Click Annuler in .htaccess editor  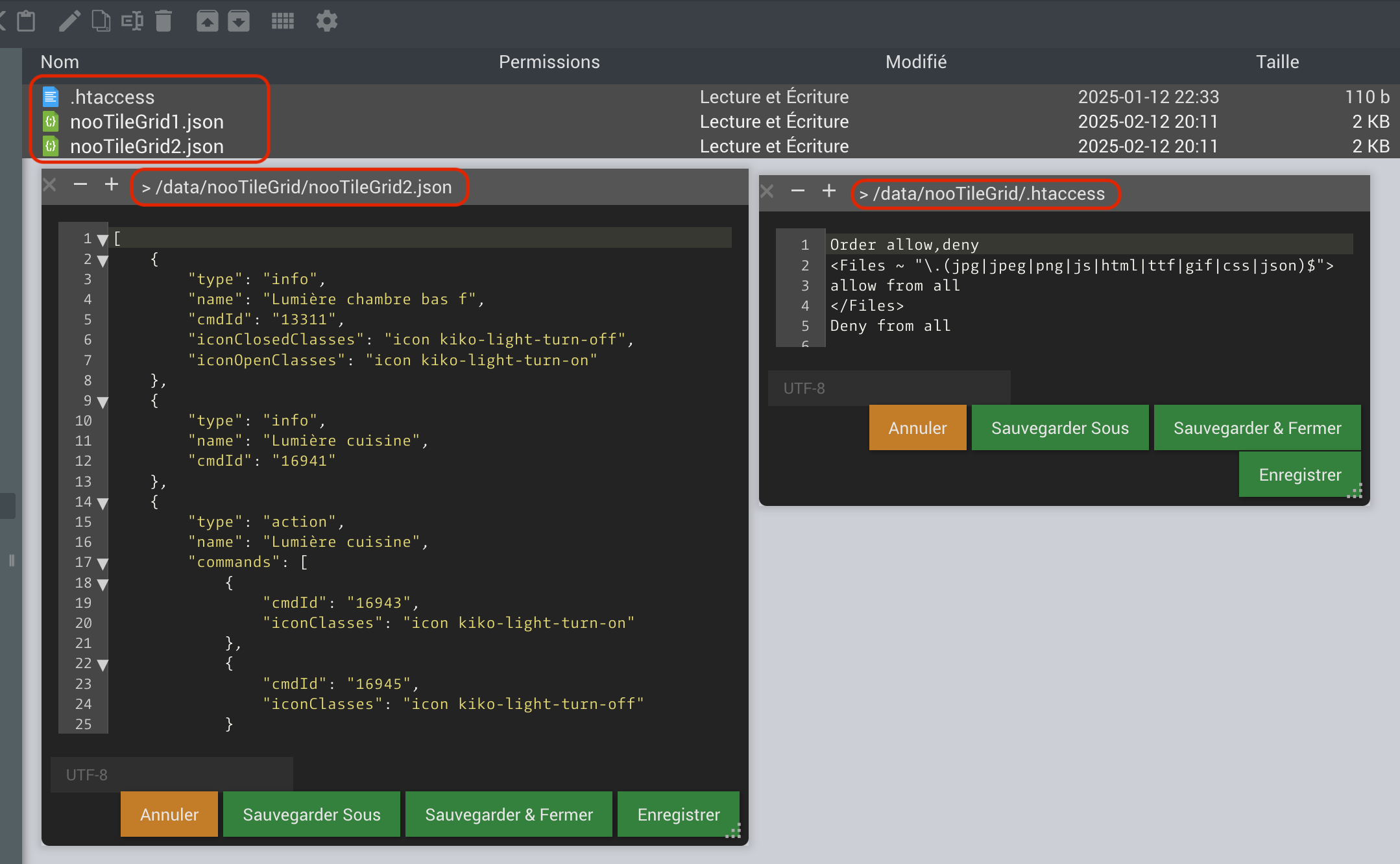click(917, 427)
